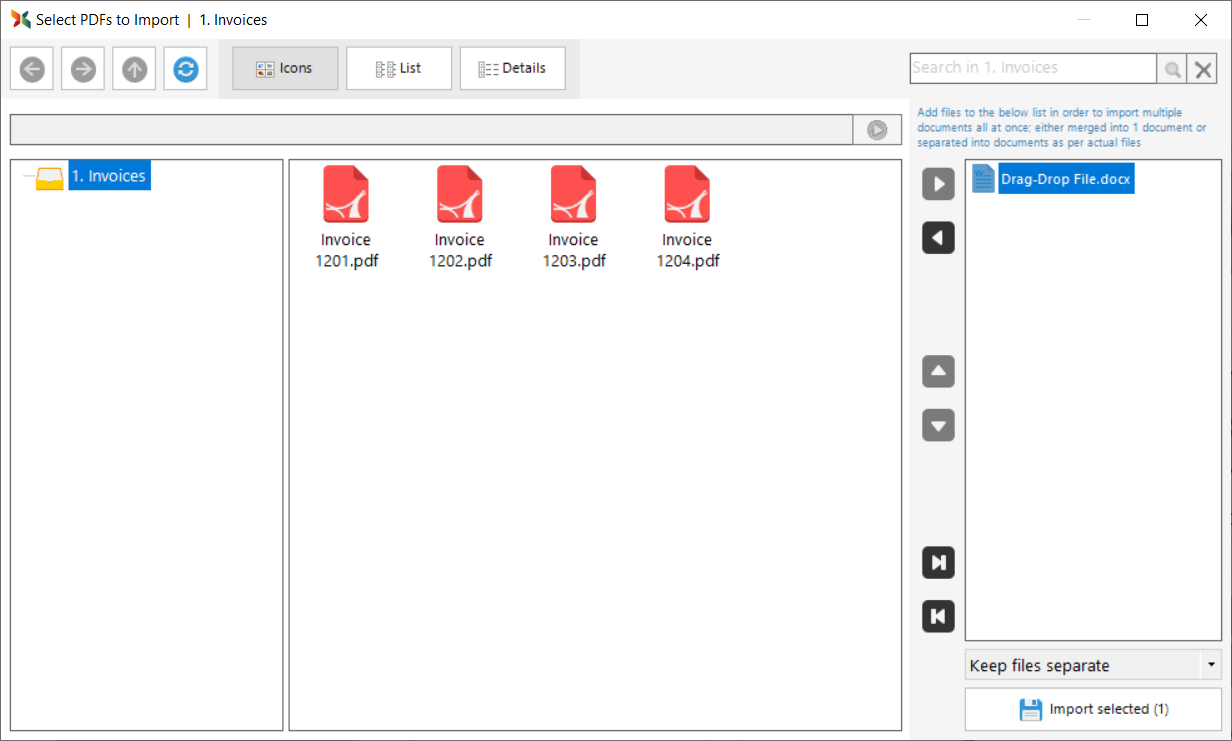Click the search magnifier button
This screenshot has width=1232, height=741.
[1172, 69]
